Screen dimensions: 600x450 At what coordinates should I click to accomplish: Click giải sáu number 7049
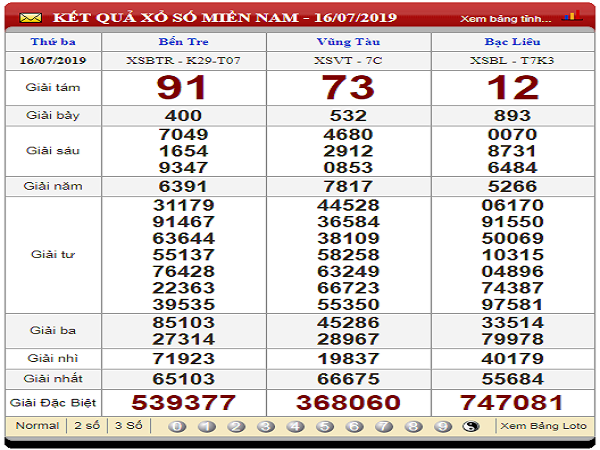point(184,134)
